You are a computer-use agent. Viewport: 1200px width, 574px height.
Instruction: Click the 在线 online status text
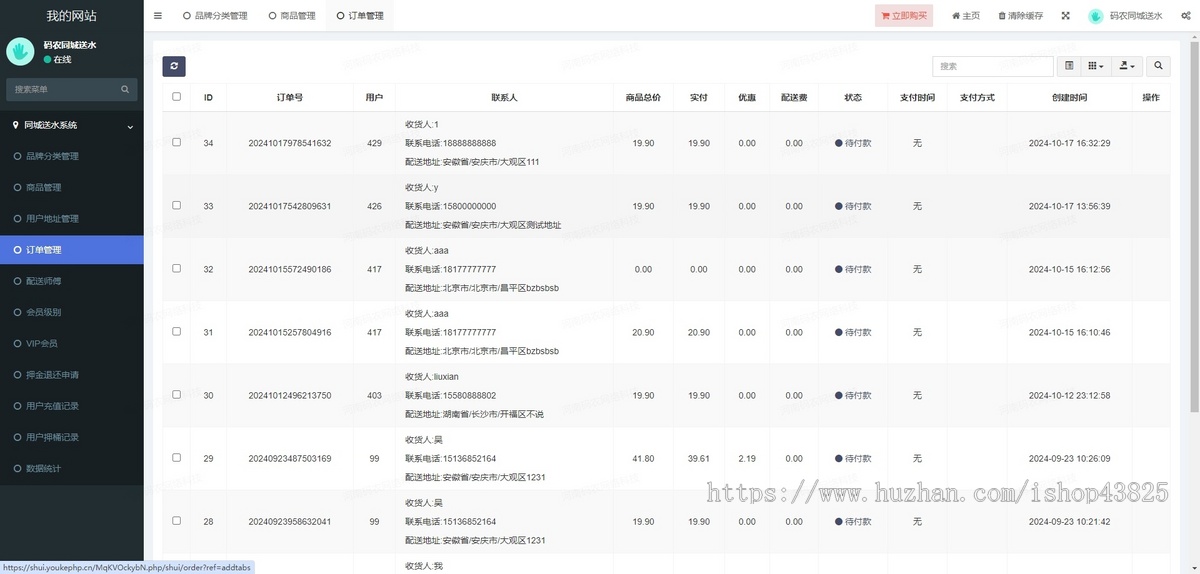pyautogui.click(x=63, y=60)
